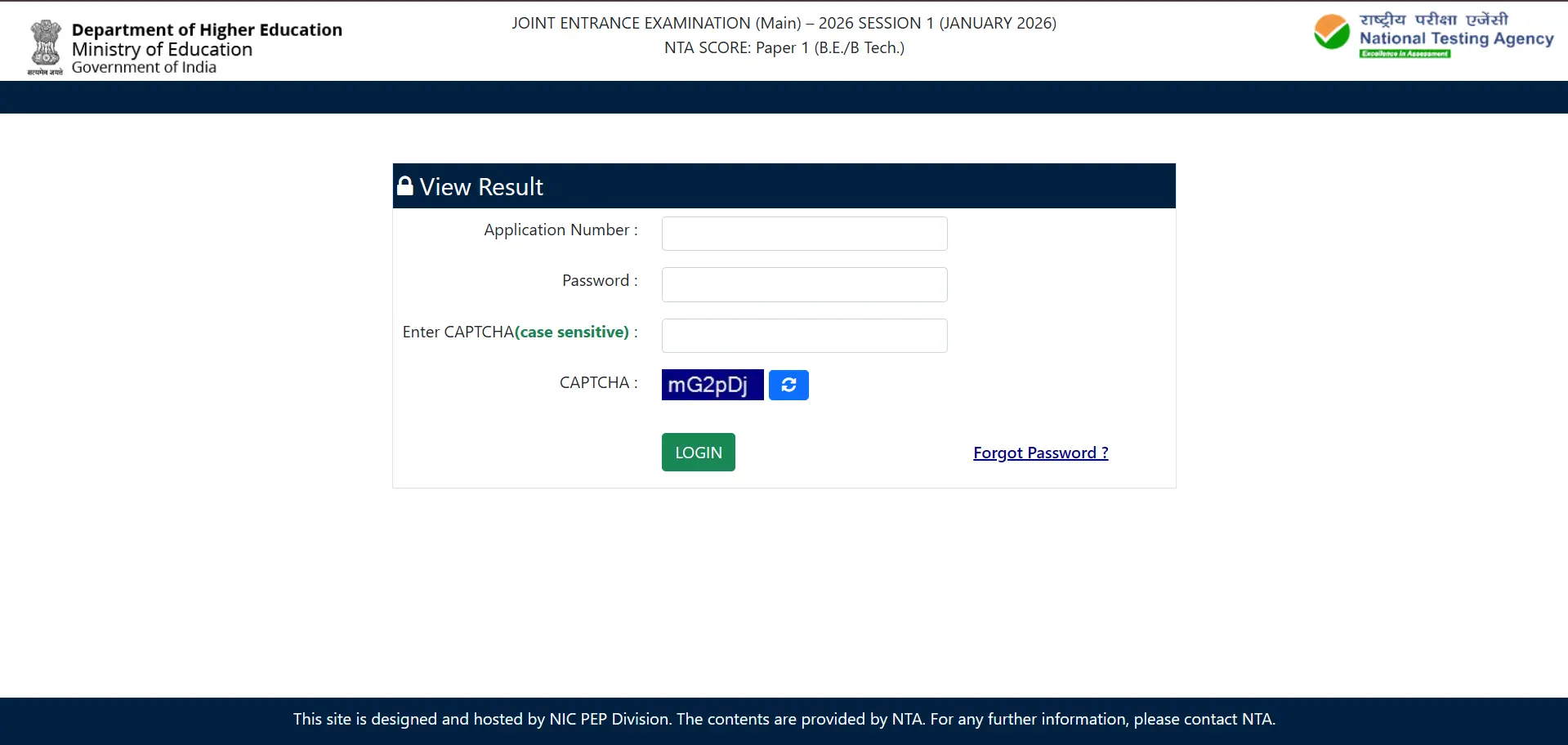Click inside the Password field
This screenshot has width=1568, height=745.
[x=804, y=284]
